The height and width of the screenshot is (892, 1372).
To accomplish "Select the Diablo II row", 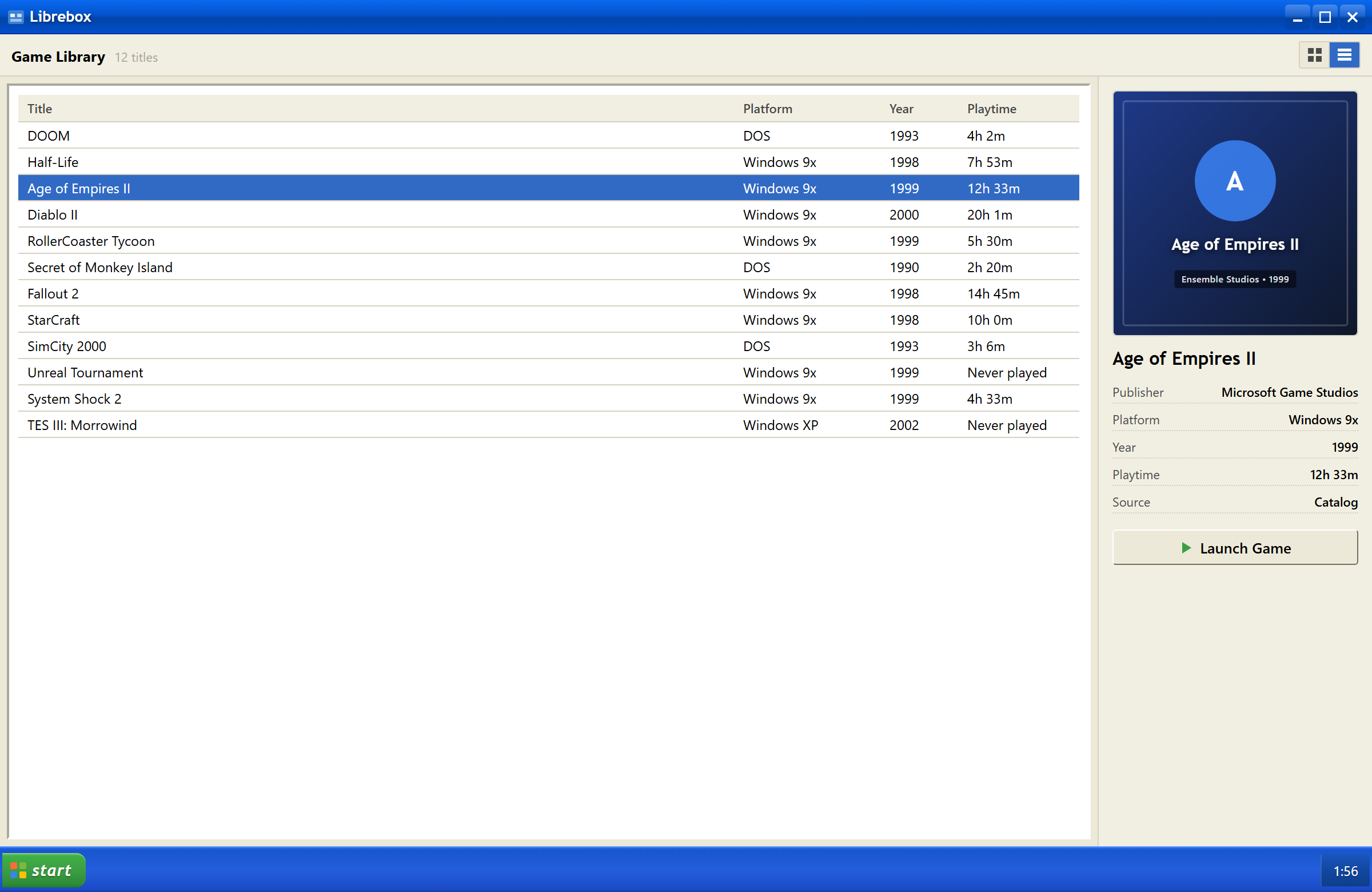I will [x=548, y=214].
